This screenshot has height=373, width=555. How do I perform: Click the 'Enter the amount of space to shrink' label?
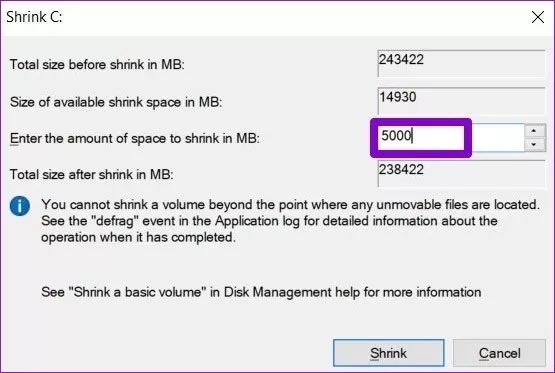tap(135, 138)
